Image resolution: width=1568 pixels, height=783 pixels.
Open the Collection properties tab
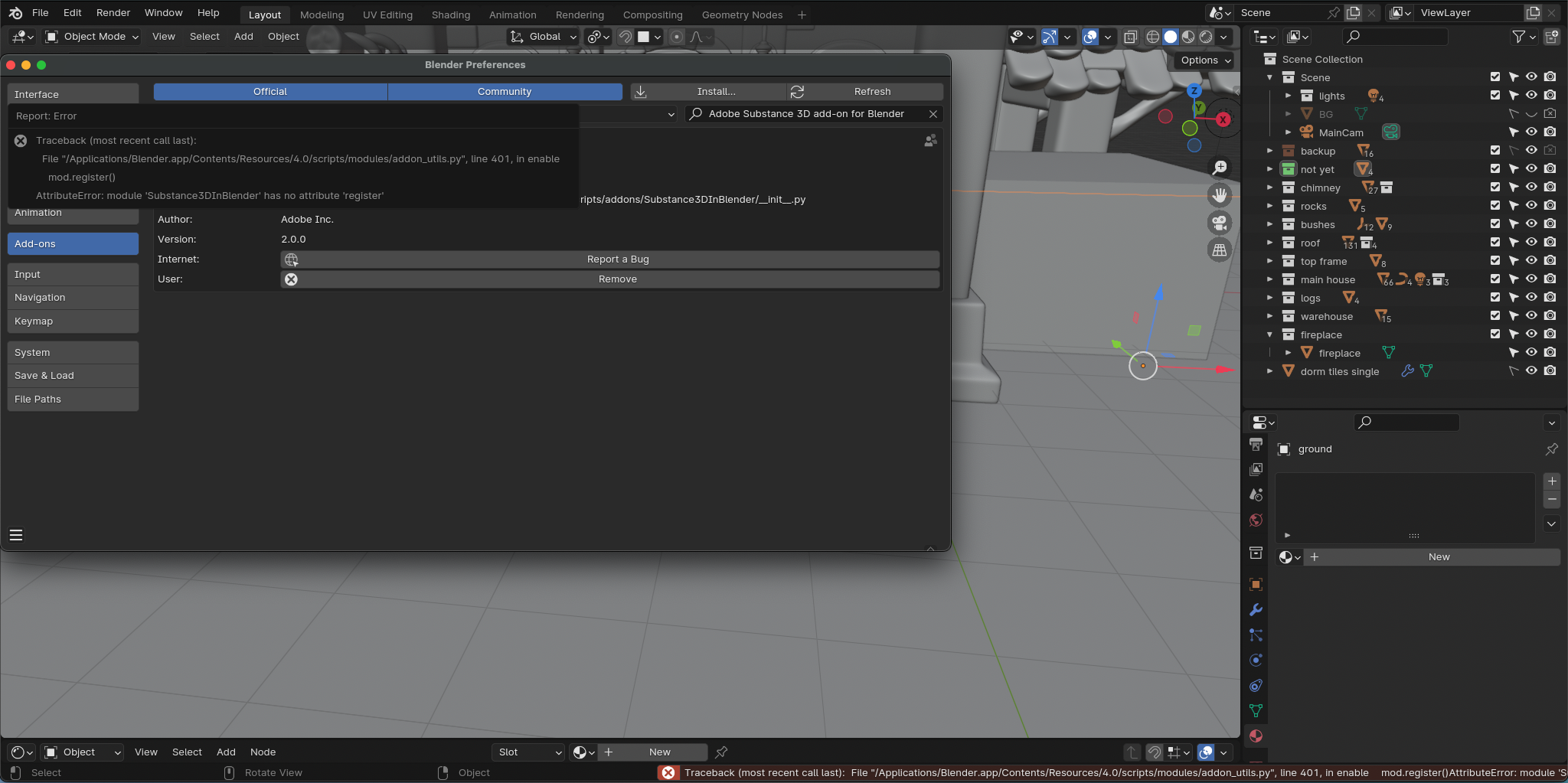[x=1256, y=553]
